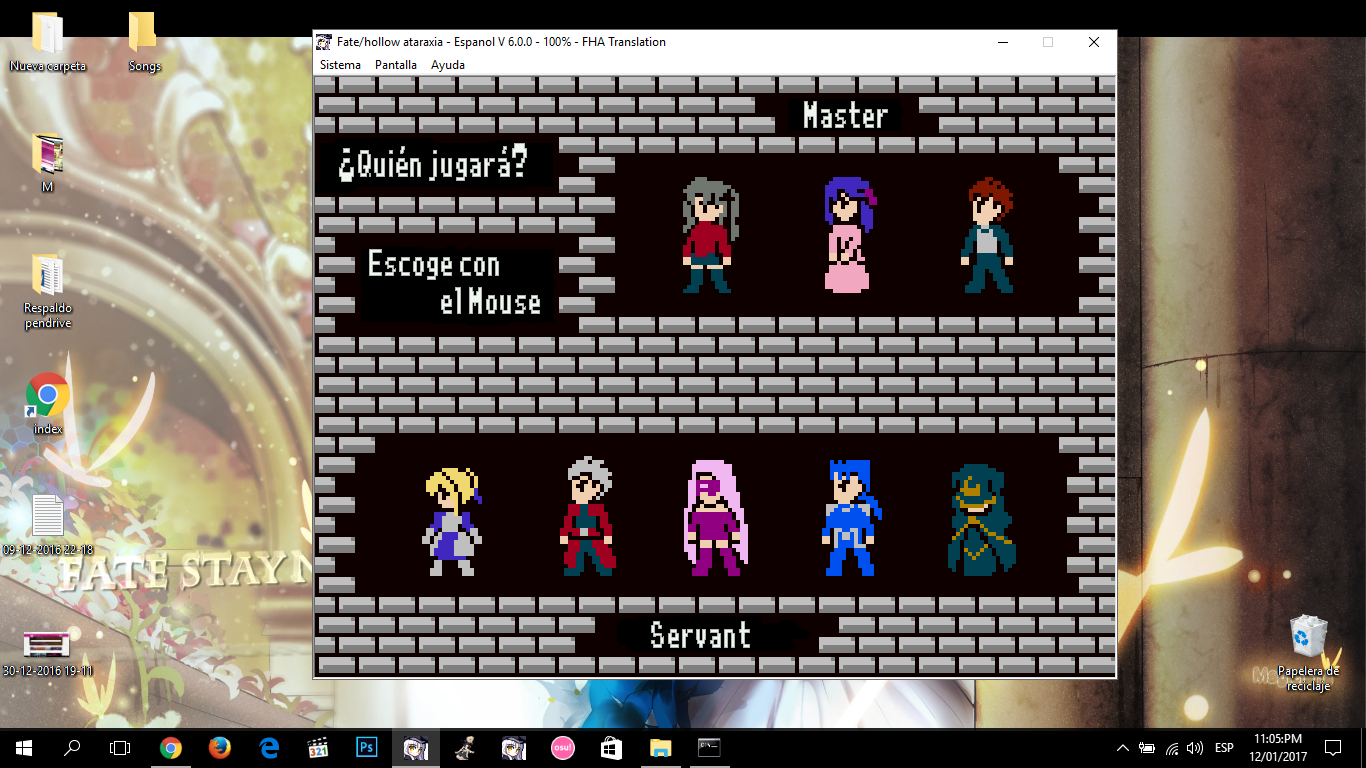Pick the pink-haired masked Servant
1366x768 pixels.
click(716, 517)
